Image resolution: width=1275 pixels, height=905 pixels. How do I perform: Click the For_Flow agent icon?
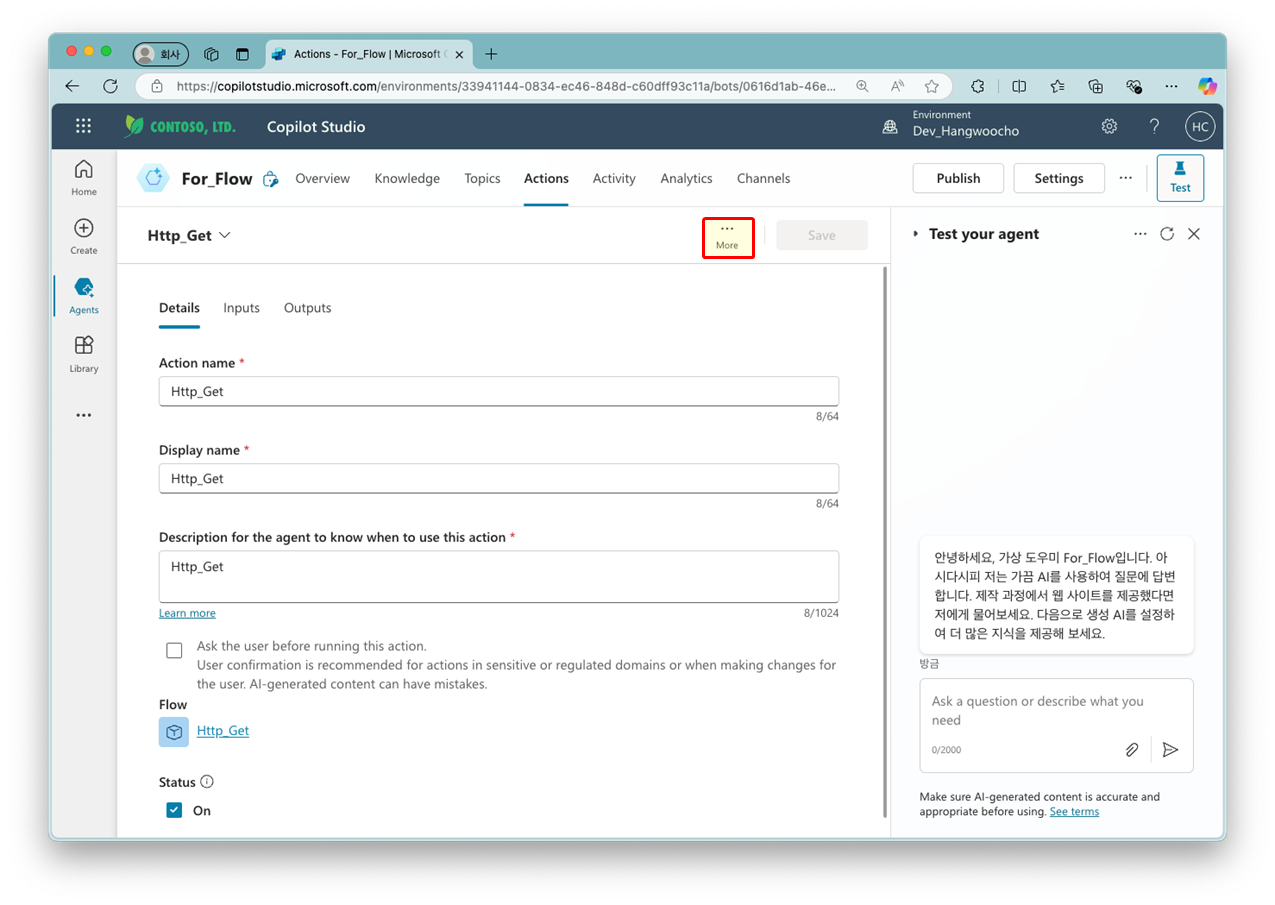(153, 178)
